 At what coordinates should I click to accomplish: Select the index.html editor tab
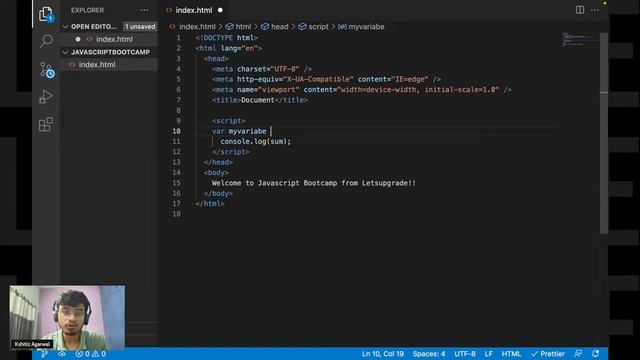193,10
